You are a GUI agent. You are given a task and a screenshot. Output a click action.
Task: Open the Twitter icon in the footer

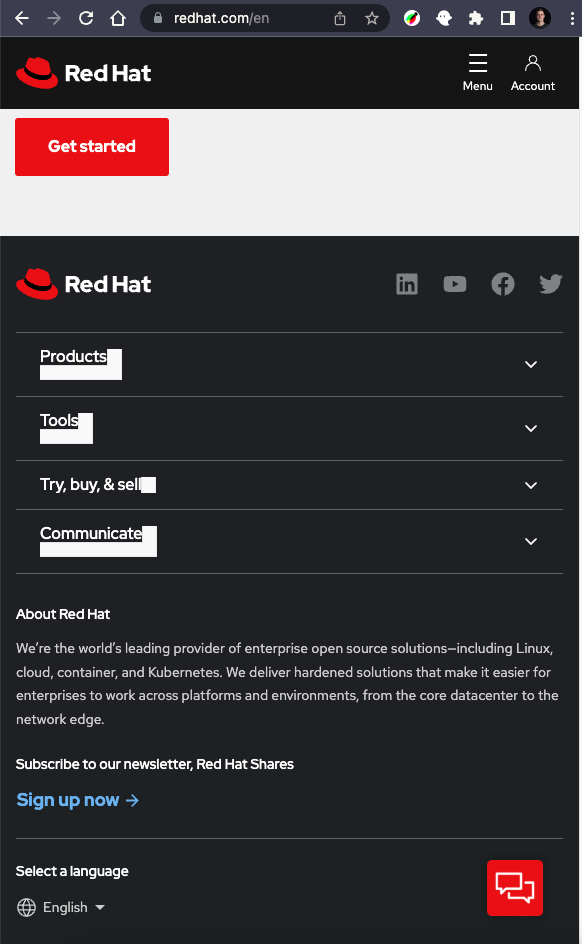551,284
